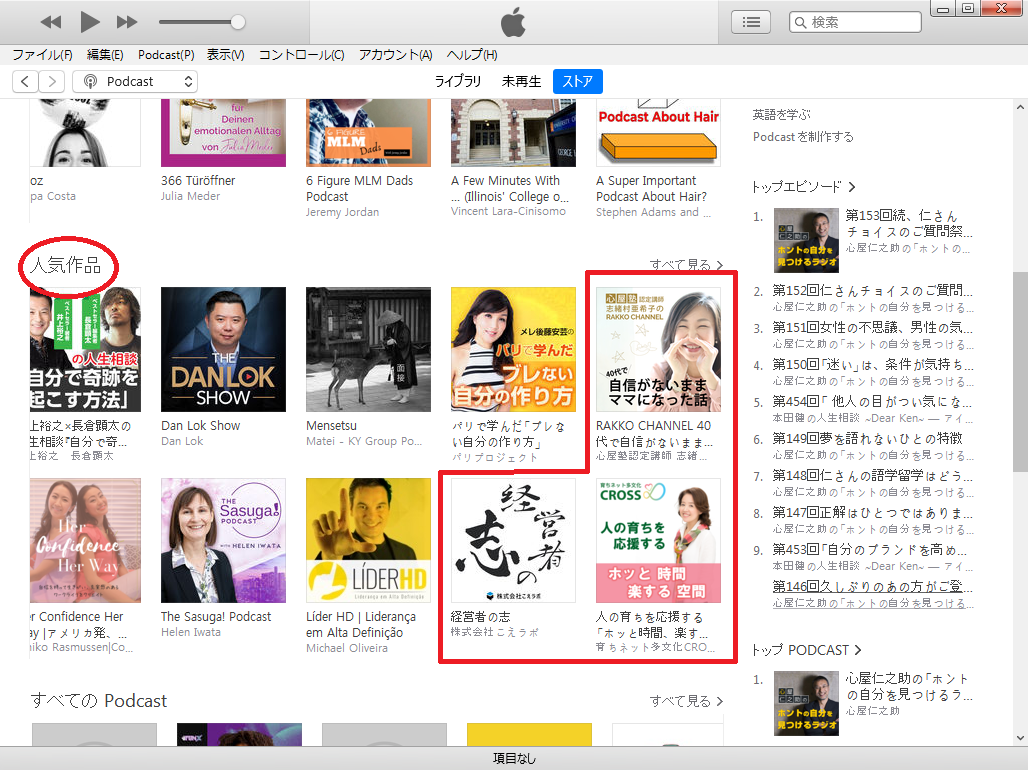Image resolution: width=1028 pixels, height=770 pixels.
Task: Open the Her Confidence Her Way artwork
Action: coord(85,540)
